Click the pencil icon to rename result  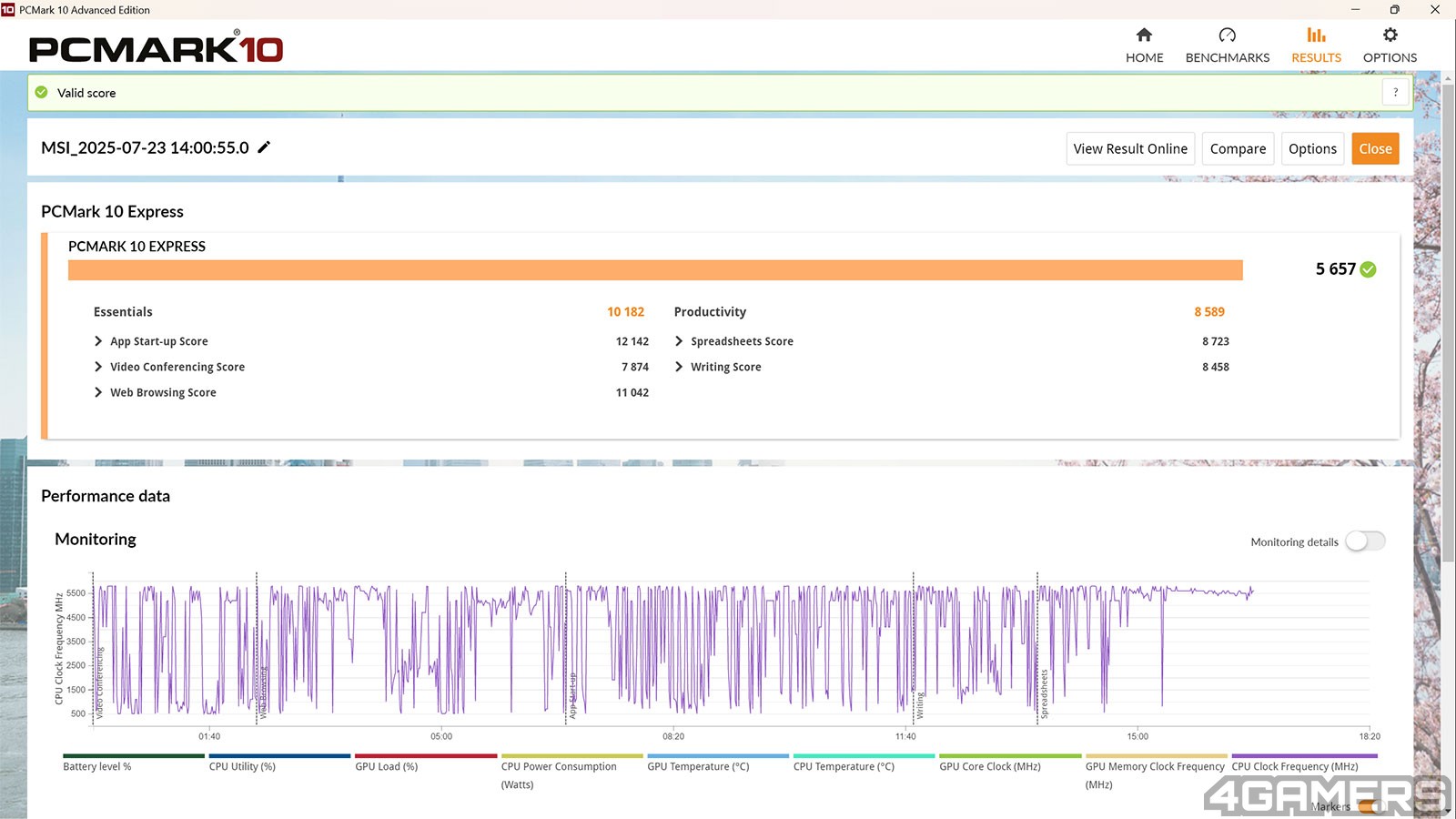pyautogui.click(x=264, y=147)
